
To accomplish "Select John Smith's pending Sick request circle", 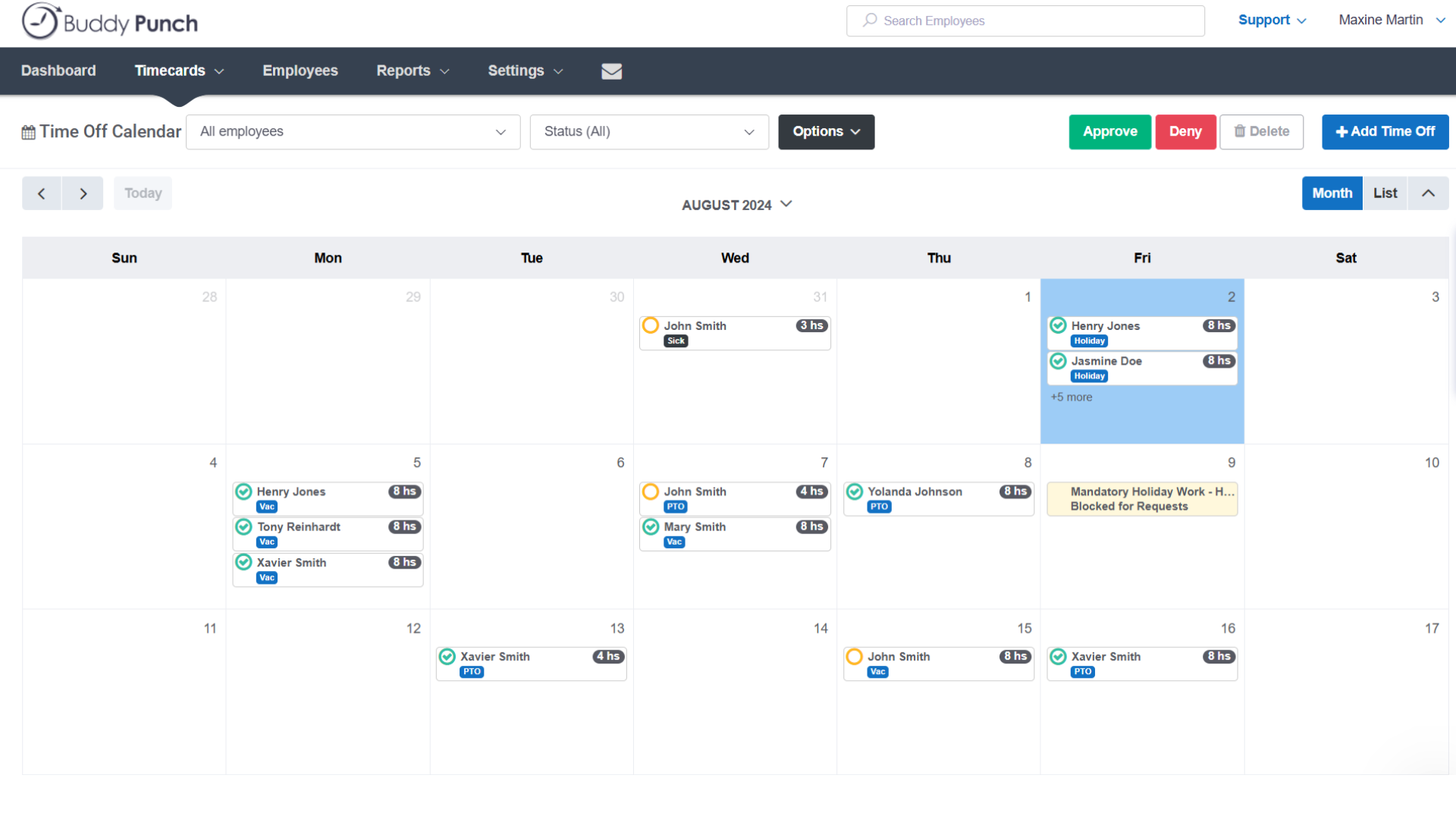I will click(651, 326).
